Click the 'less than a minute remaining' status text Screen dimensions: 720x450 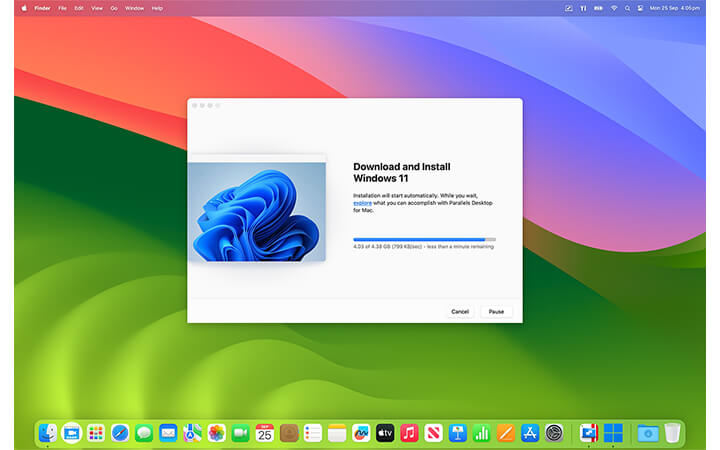click(x=460, y=247)
